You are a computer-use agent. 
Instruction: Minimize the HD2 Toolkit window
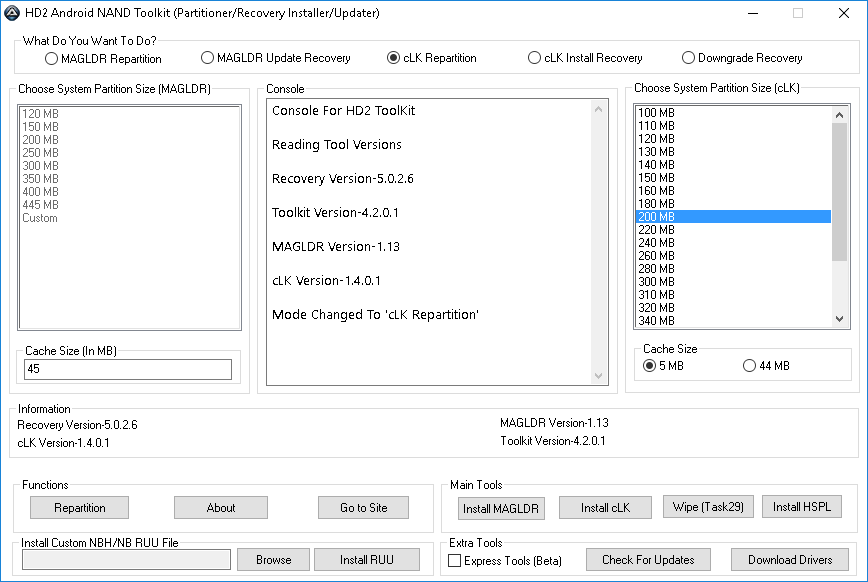click(753, 13)
